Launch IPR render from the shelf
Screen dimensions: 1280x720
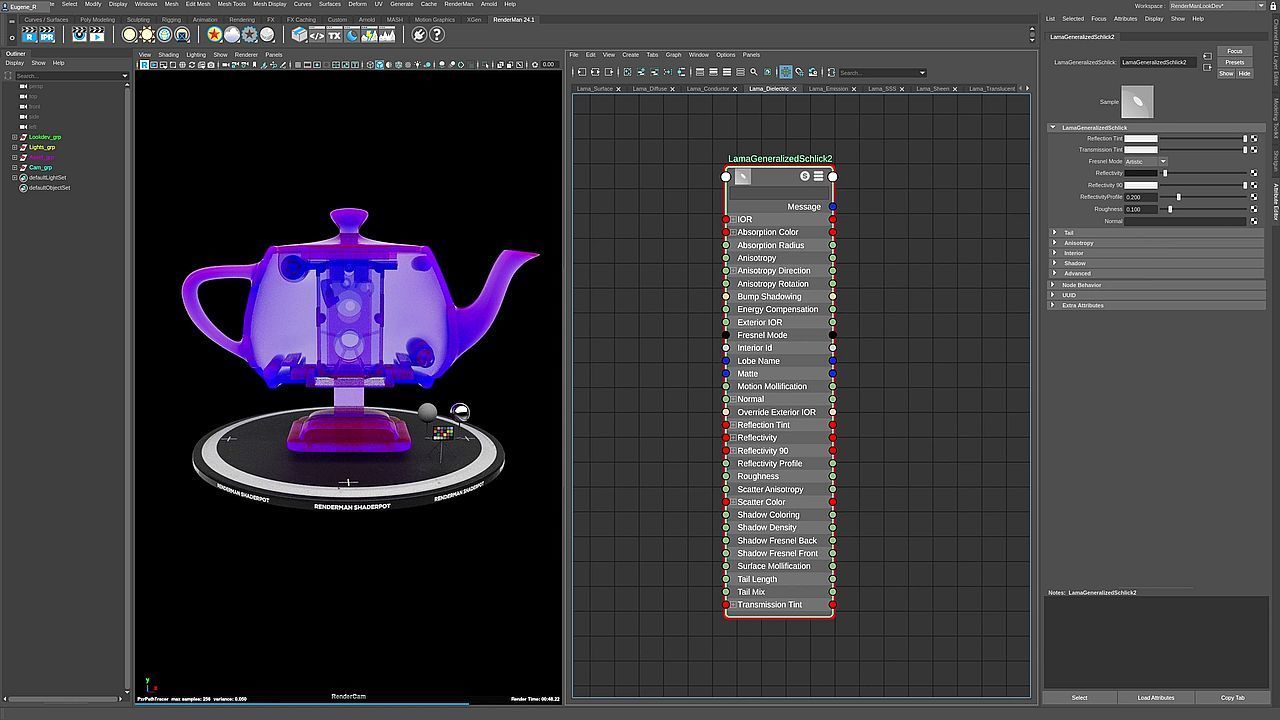(x=46, y=35)
